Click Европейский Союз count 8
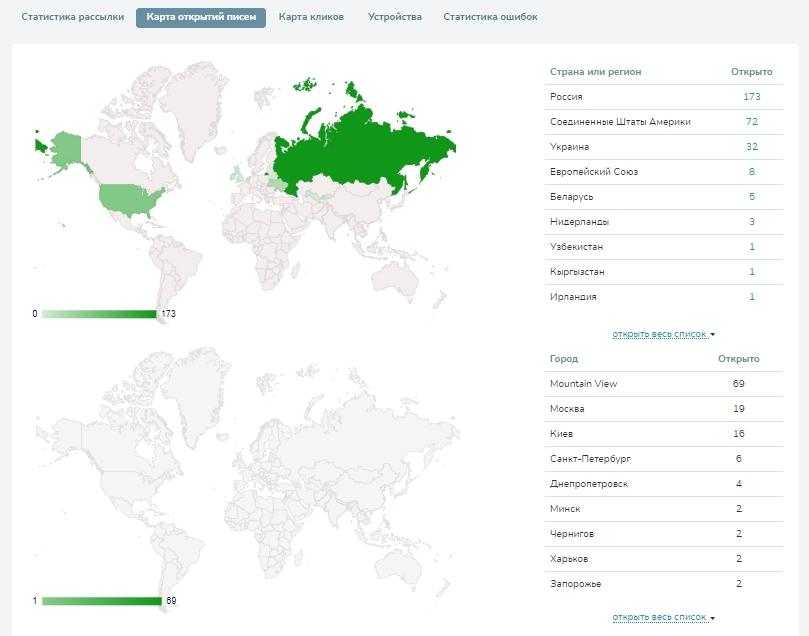 click(x=752, y=172)
